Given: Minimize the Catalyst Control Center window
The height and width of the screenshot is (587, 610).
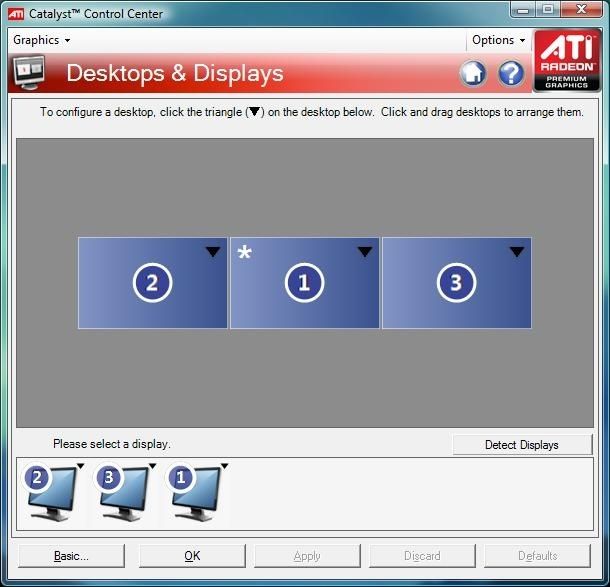Looking at the screenshot, I should tap(523, 10).
